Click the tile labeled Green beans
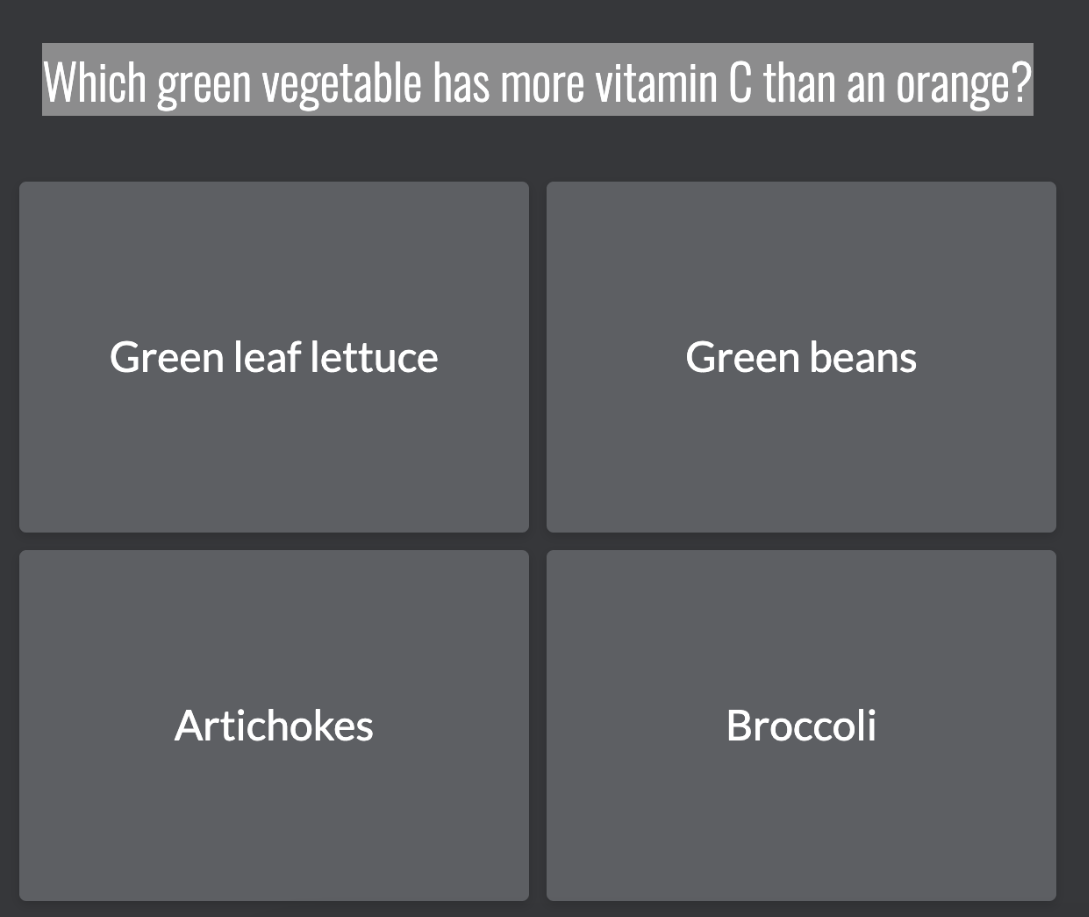Viewport: 1089px width, 917px height. pyautogui.click(x=801, y=357)
